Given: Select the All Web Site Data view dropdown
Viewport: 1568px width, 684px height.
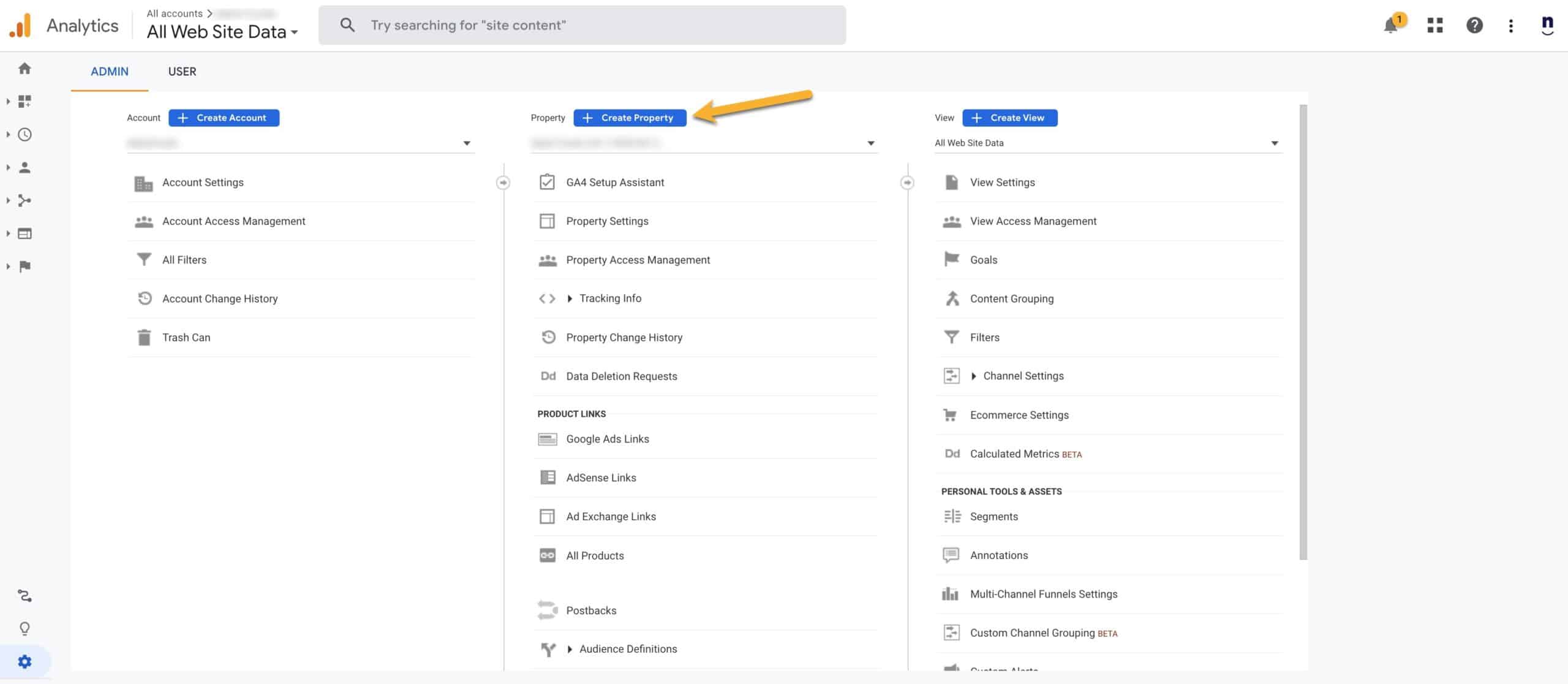Looking at the screenshot, I should point(1105,142).
